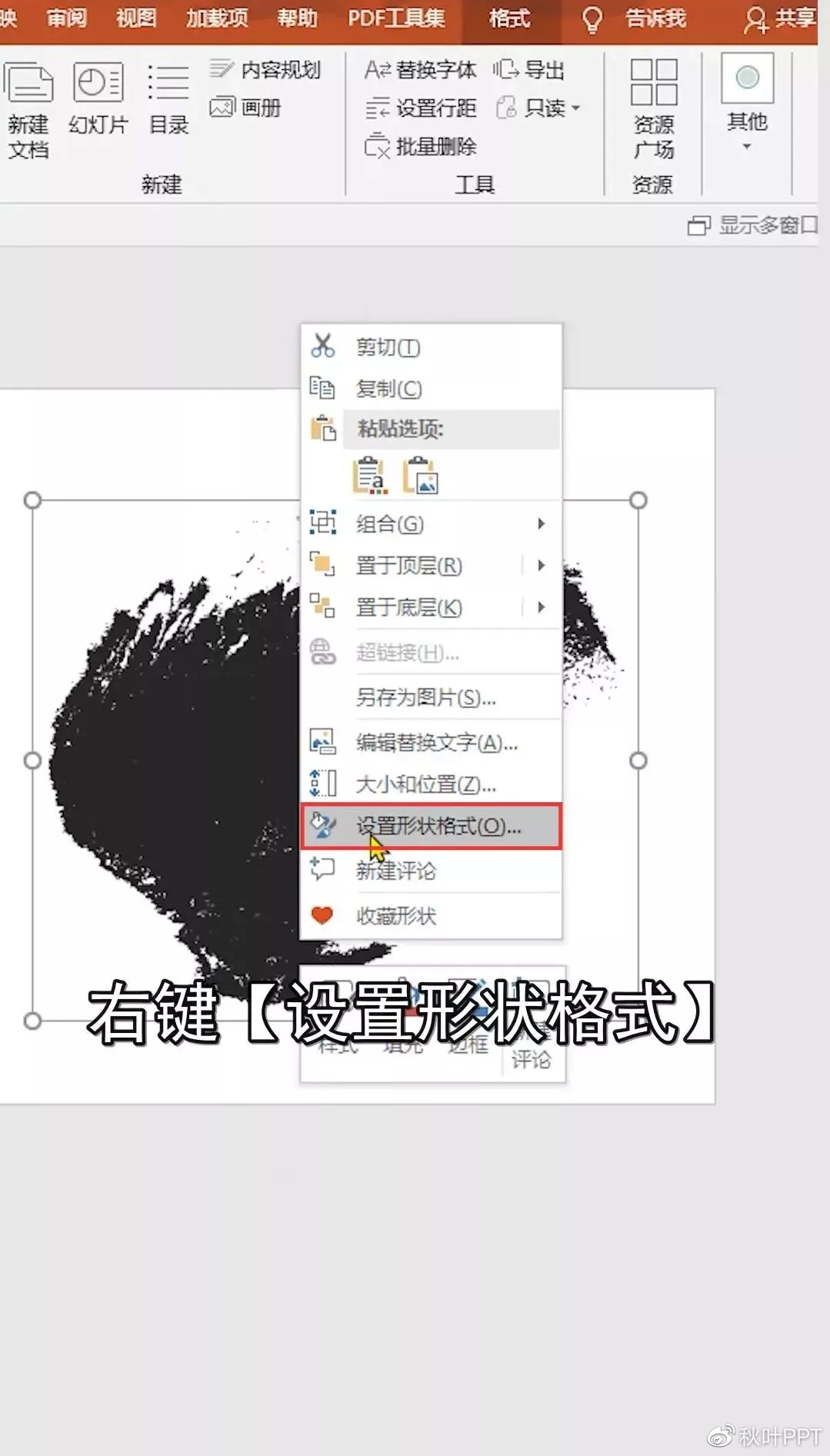Click Favorite Shape (收藏形状) heart item
The width and height of the screenshot is (830, 1456).
pos(431,915)
